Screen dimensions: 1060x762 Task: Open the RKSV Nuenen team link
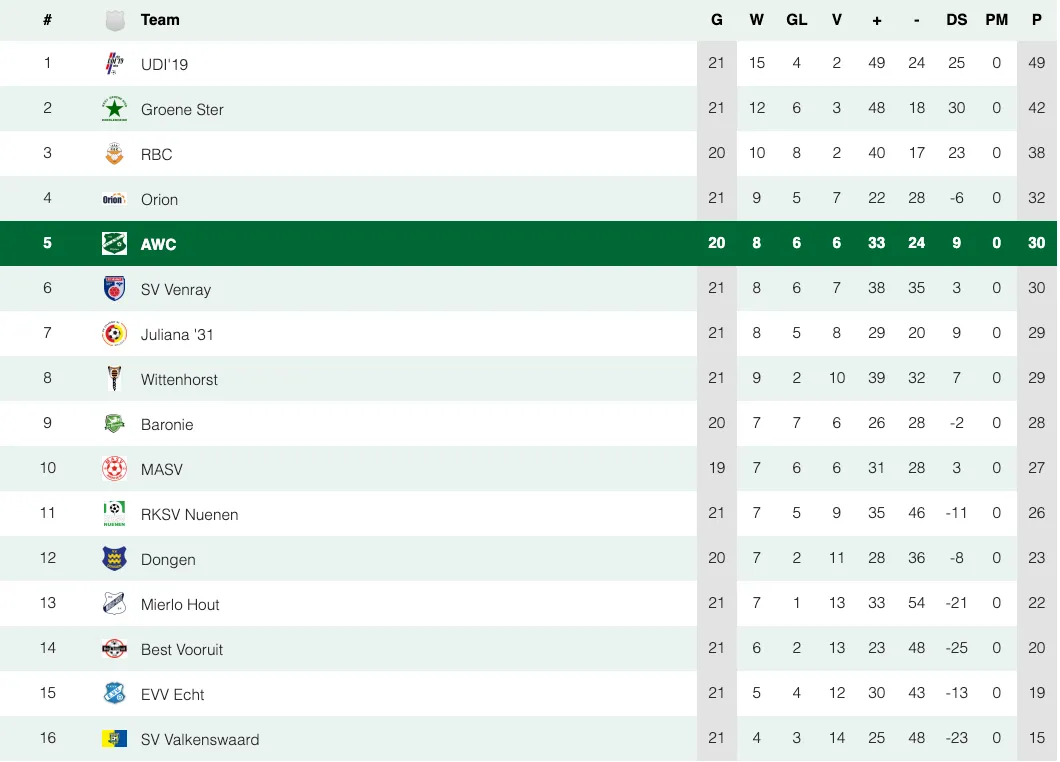tap(189, 515)
